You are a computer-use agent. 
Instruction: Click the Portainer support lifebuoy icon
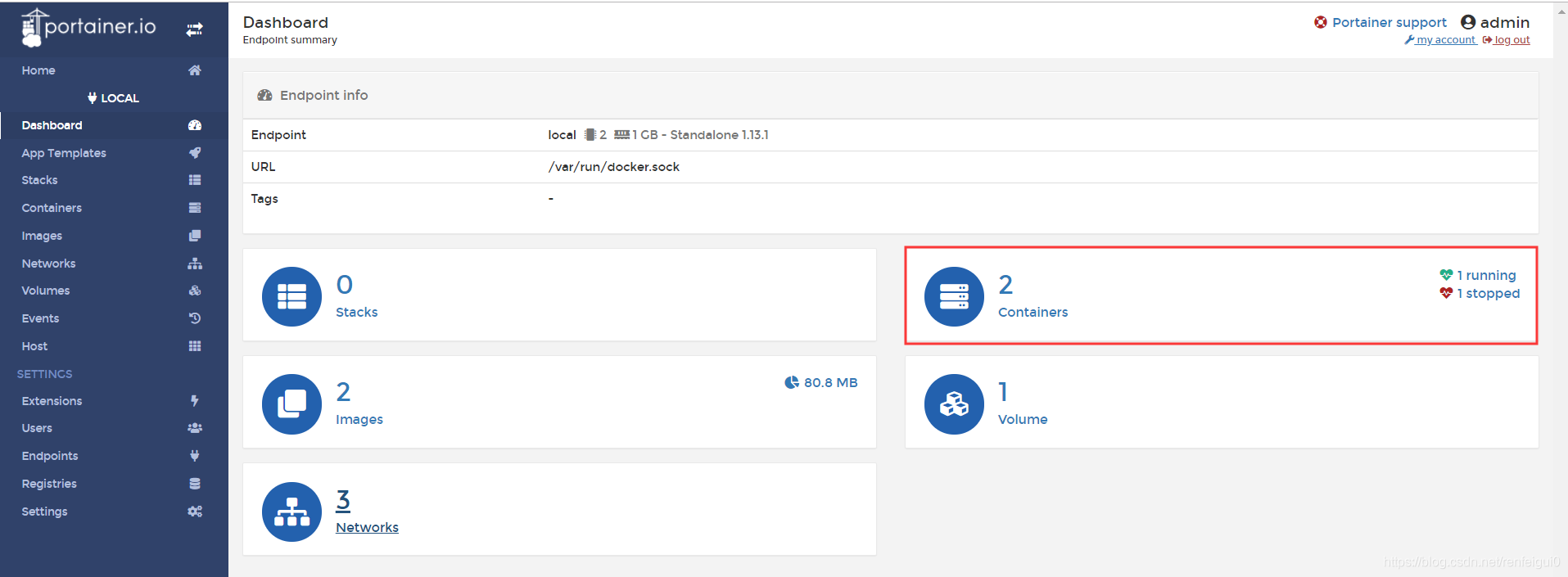pyautogui.click(x=1321, y=22)
